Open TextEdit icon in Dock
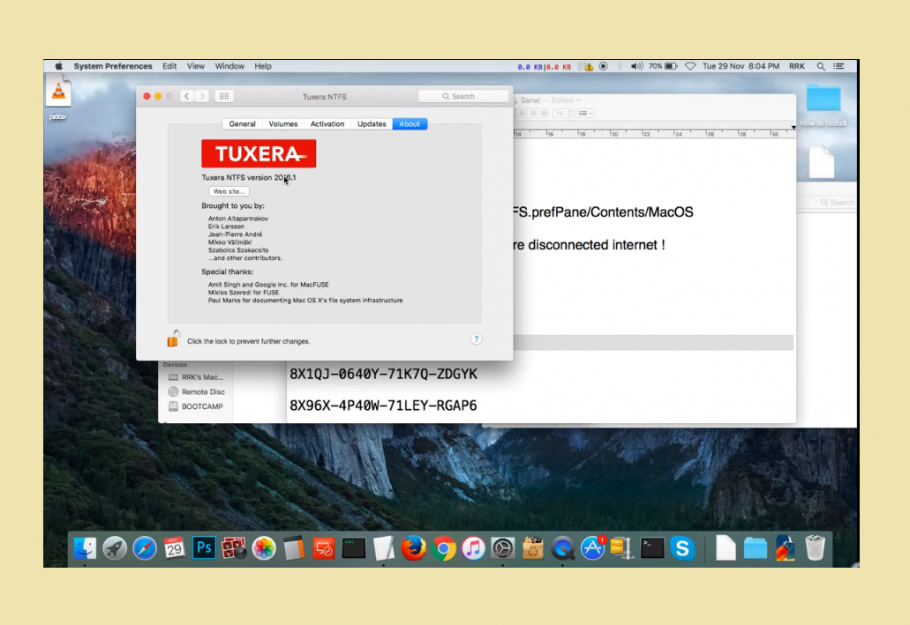The width and height of the screenshot is (910, 625). click(383, 548)
